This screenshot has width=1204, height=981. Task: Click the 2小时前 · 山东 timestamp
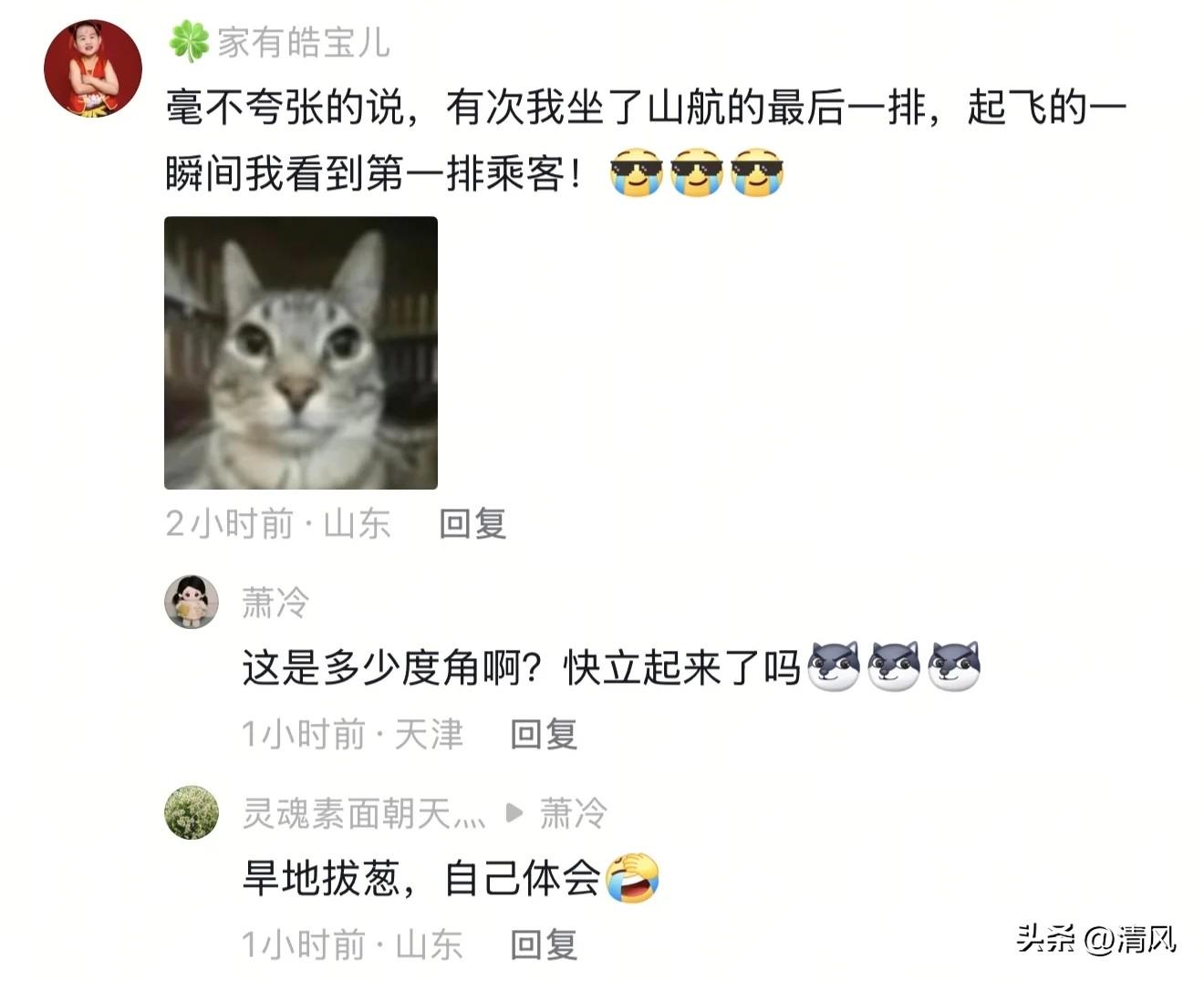(x=278, y=523)
